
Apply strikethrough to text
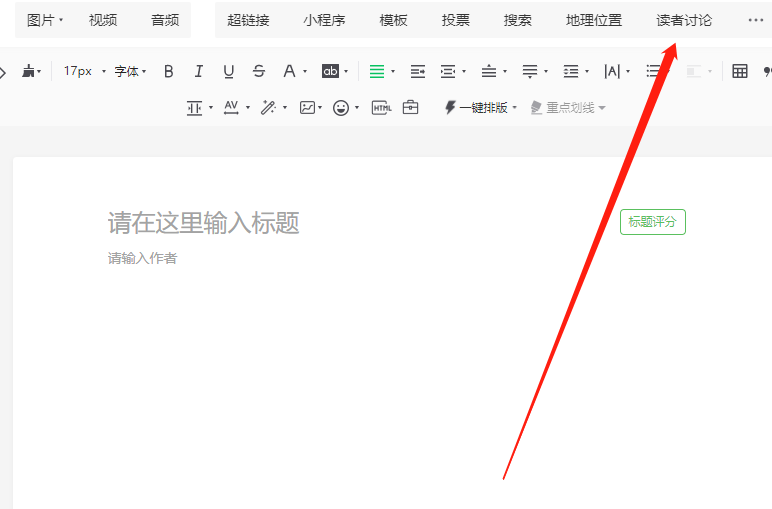click(x=259, y=71)
